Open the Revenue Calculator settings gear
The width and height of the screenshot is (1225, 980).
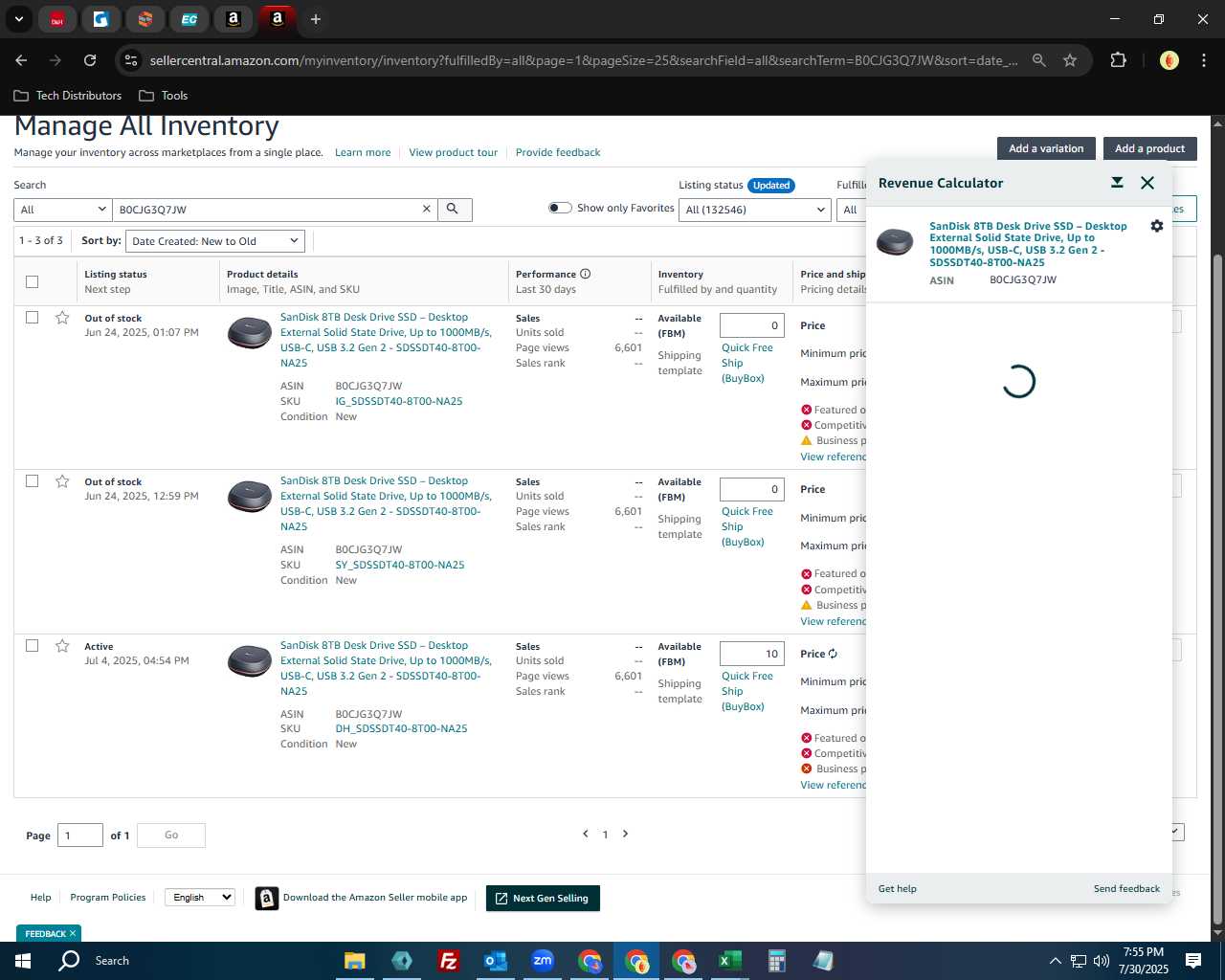point(1156,226)
